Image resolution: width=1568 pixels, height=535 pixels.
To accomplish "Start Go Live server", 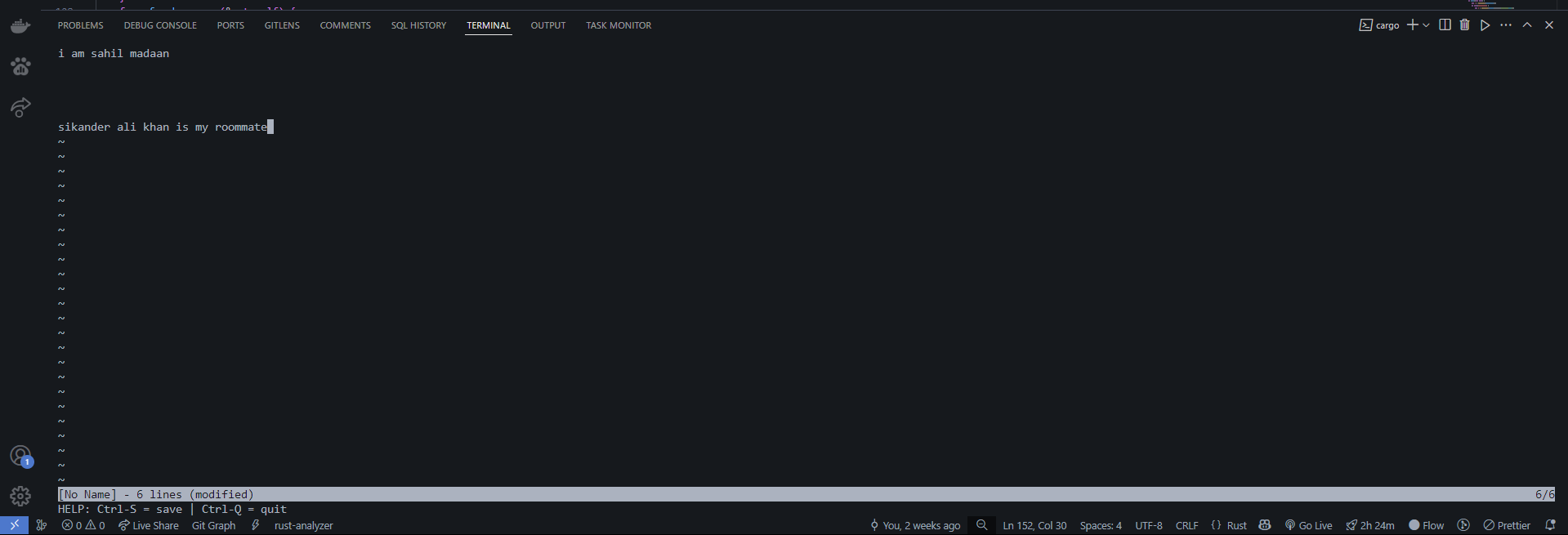I will [1308, 525].
